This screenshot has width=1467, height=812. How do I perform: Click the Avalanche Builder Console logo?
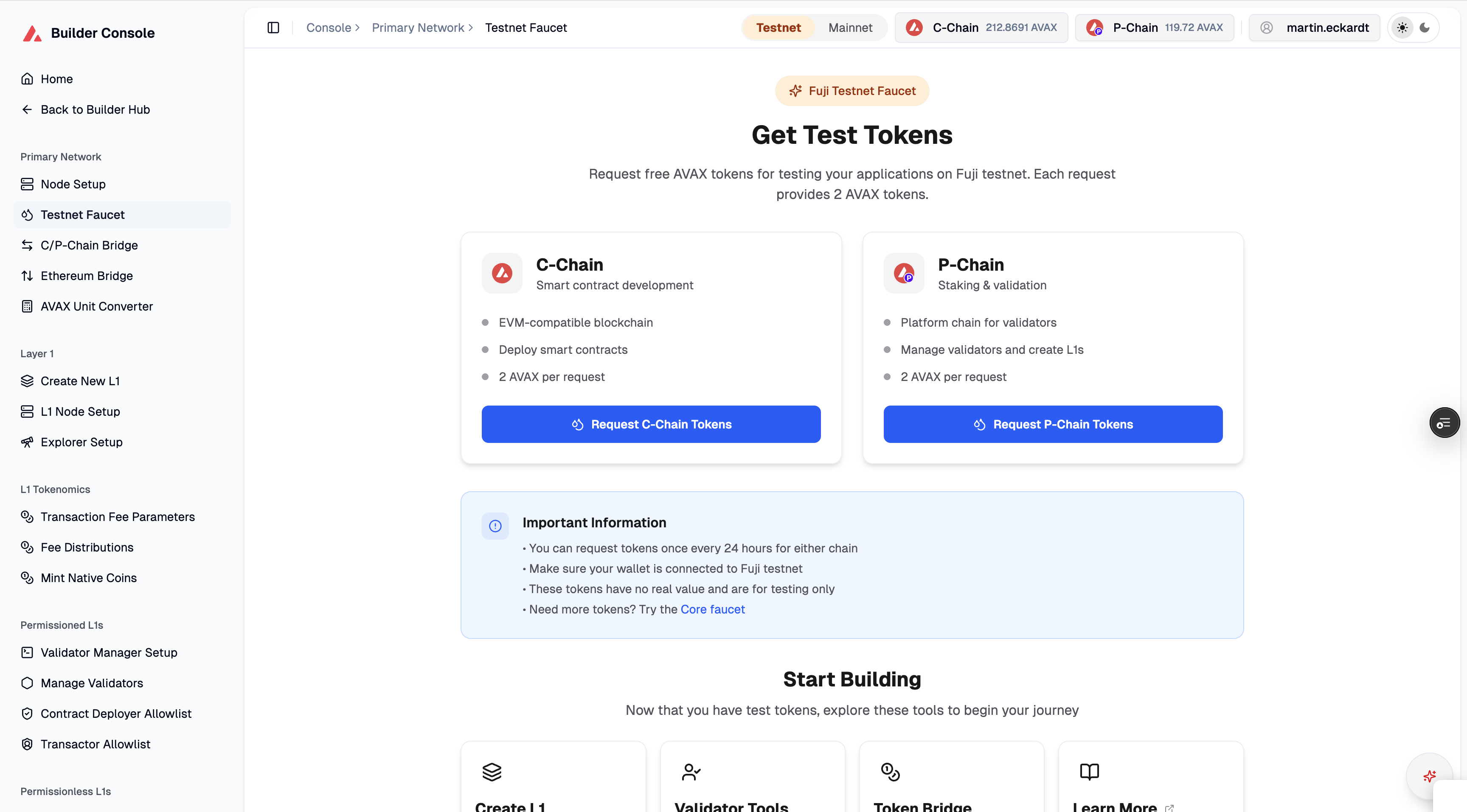pyautogui.click(x=32, y=33)
